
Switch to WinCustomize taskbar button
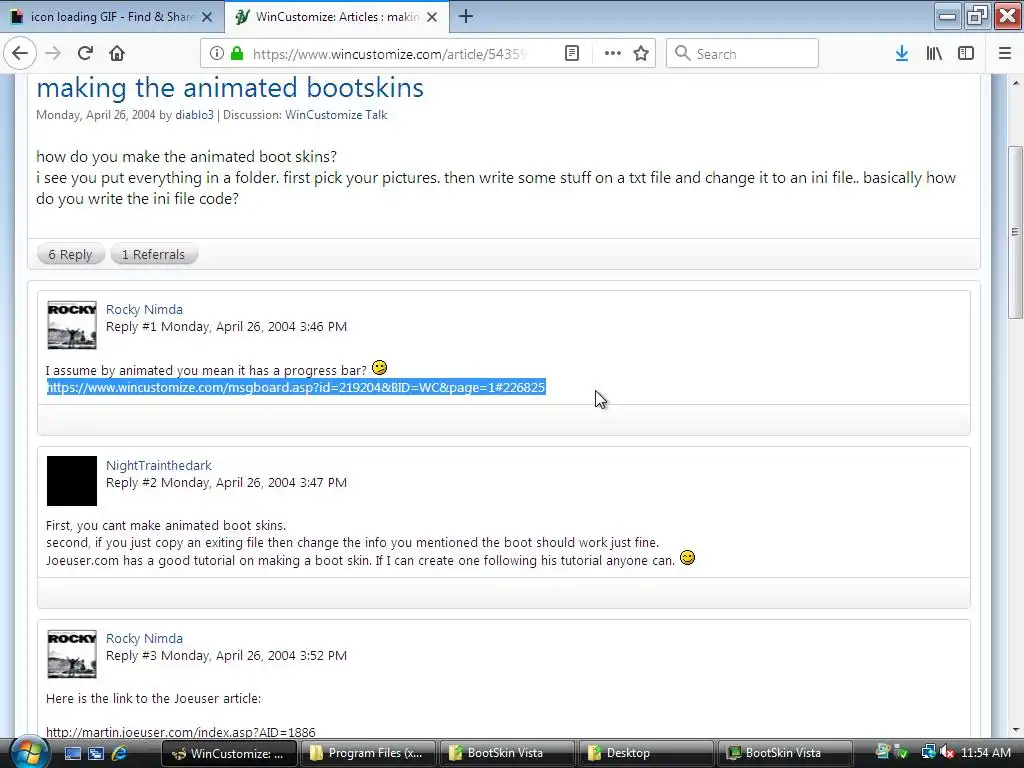click(x=229, y=753)
